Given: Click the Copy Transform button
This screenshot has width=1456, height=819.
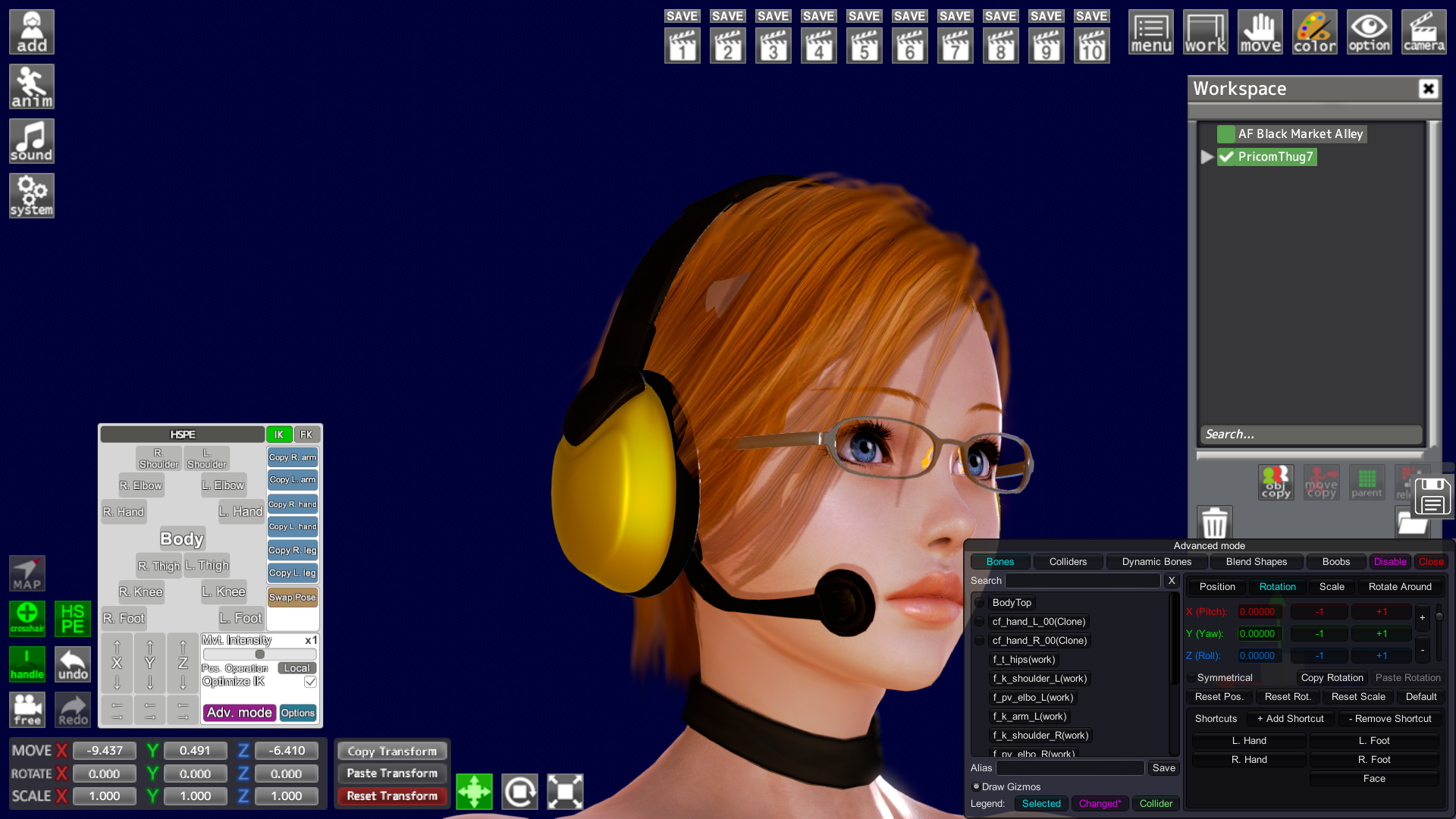Looking at the screenshot, I should [x=392, y=751].
